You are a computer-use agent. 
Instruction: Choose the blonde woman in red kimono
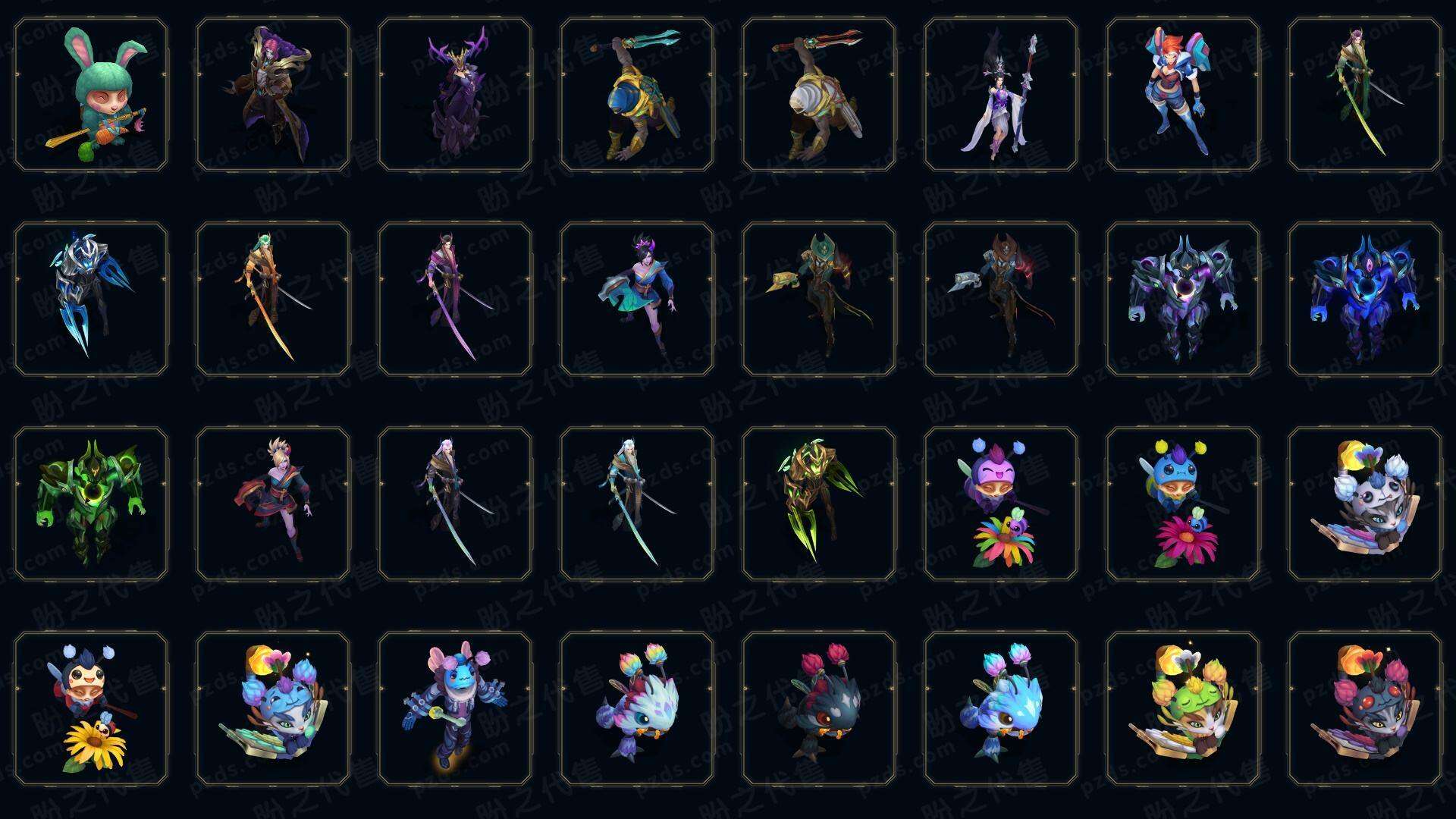click(x=273, y=504)
